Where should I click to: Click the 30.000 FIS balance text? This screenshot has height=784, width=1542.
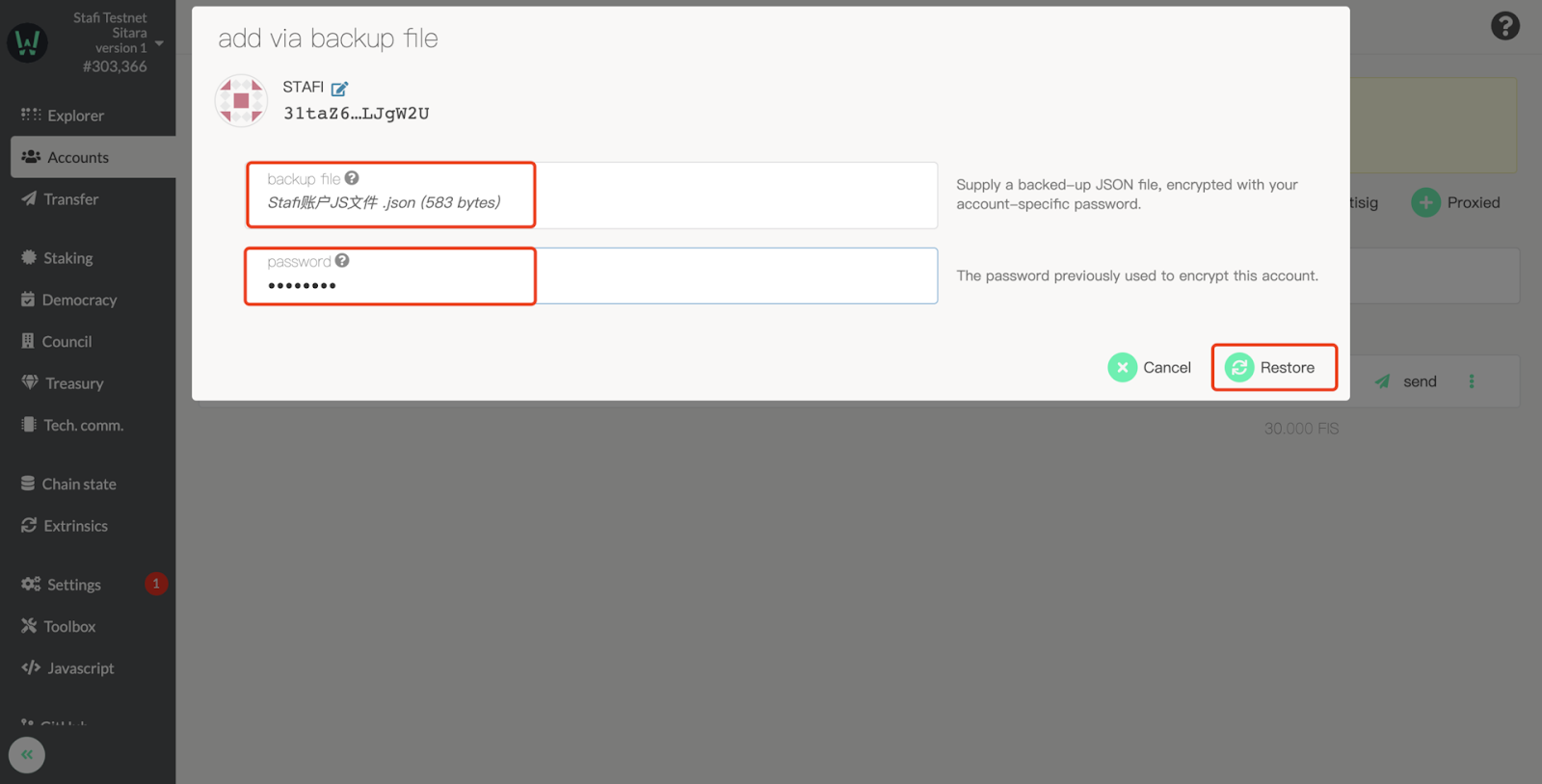coord(1301,429)
